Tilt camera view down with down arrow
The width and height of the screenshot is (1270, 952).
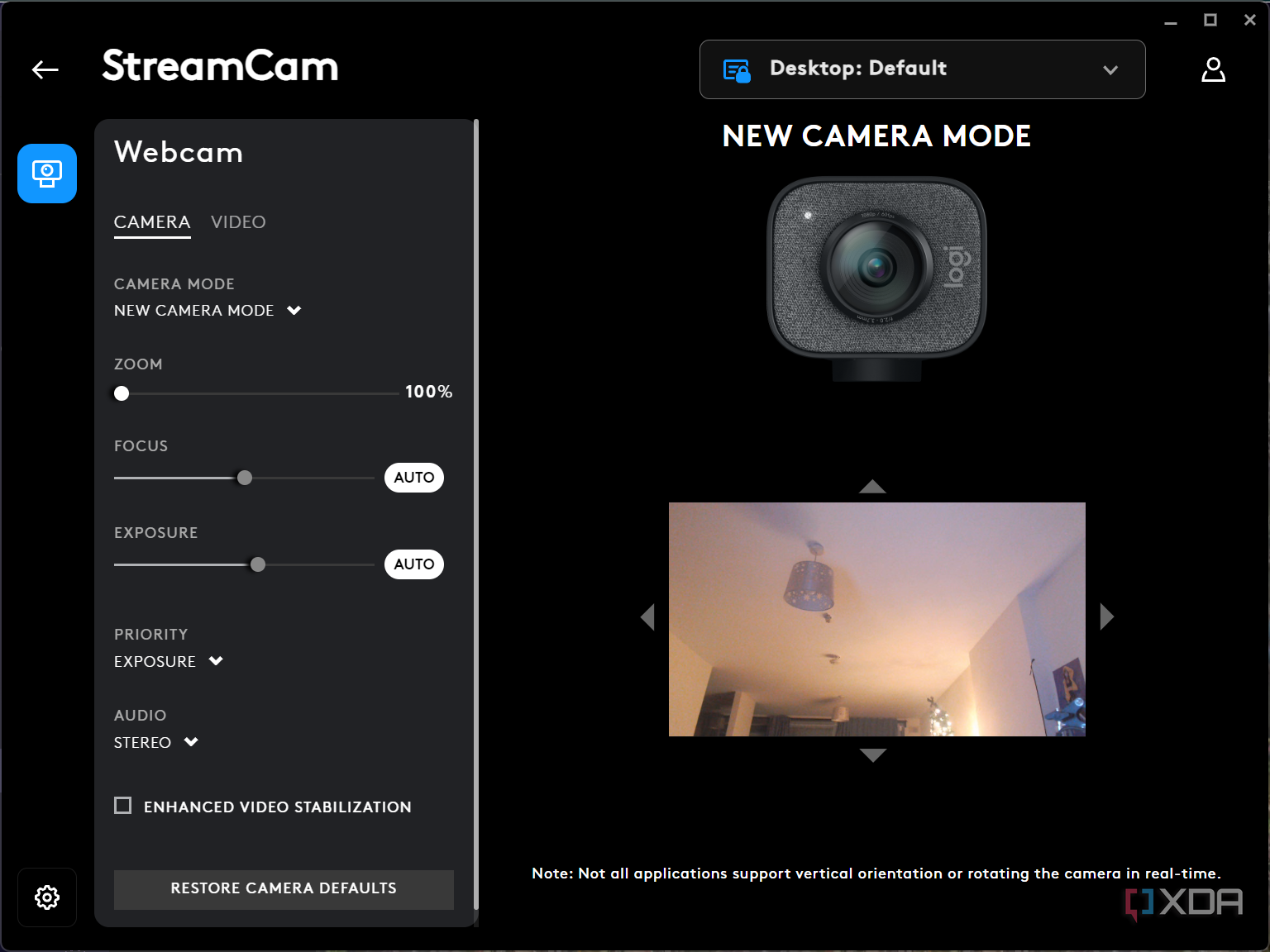coord(872,754)
